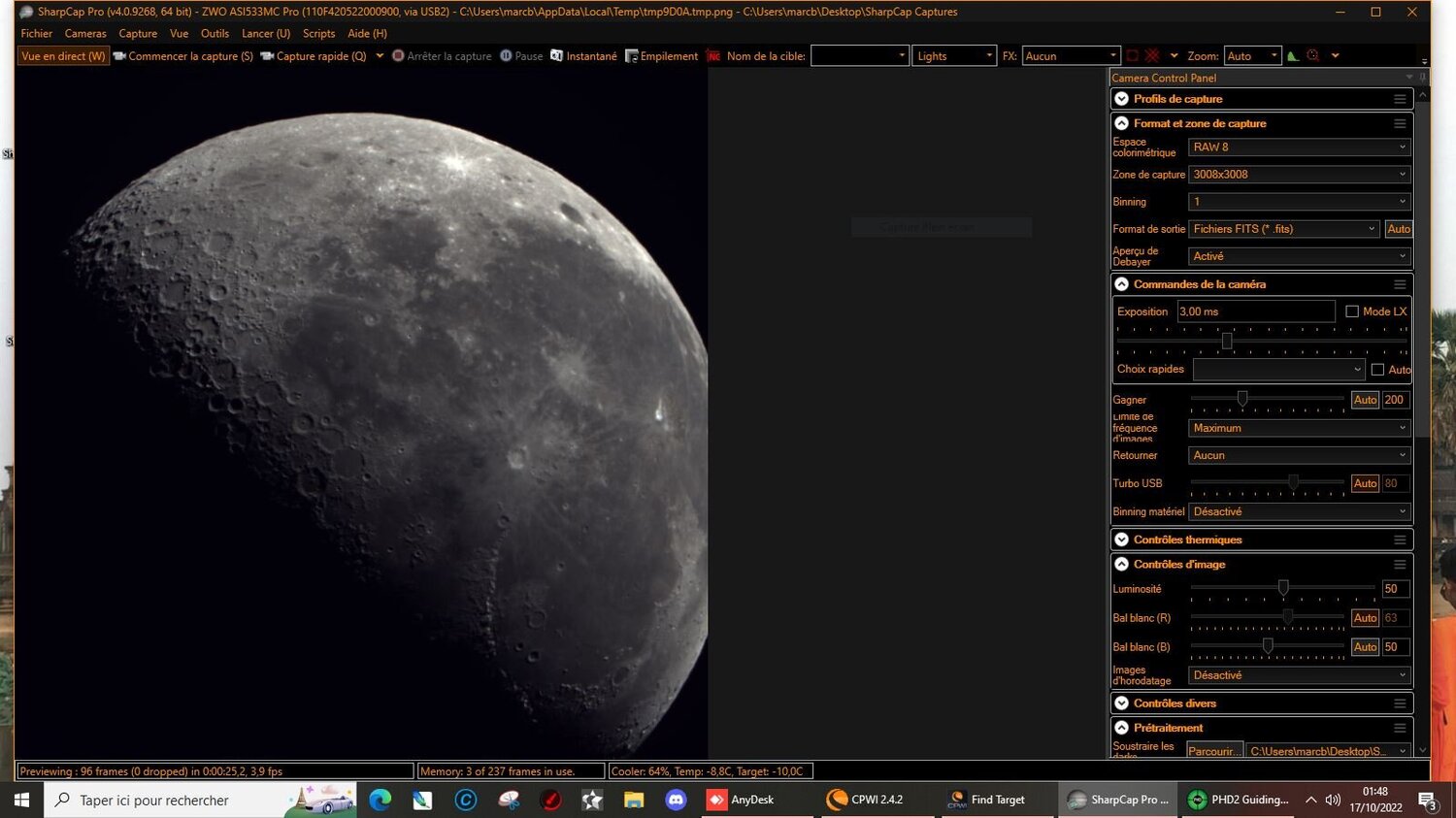Image resolution: width=1456 pixels, height=818 pixels.
Task: Open the Scripts menu
Action: [x=318, y=33]
